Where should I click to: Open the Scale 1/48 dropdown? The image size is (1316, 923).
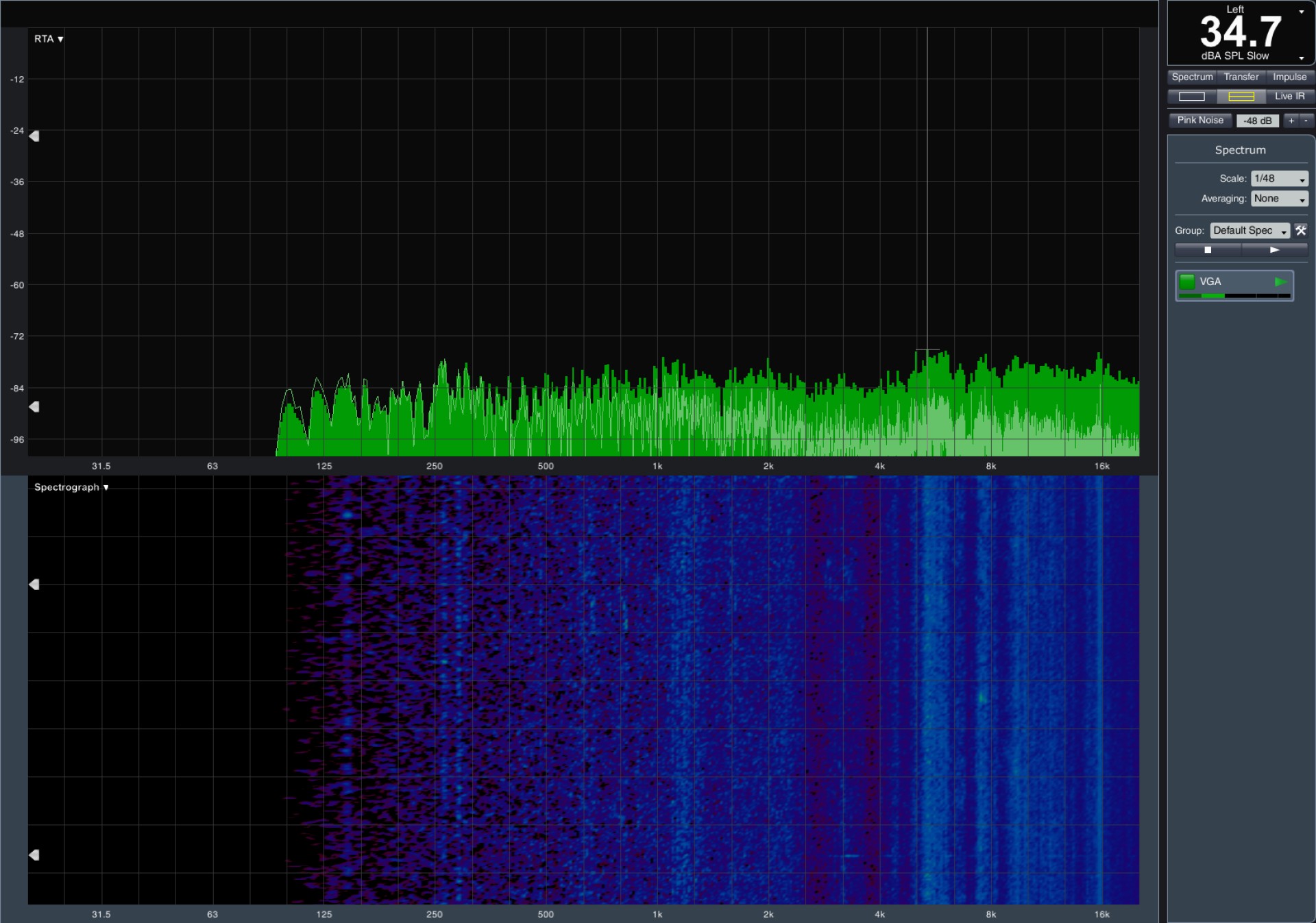pyautogui.click(x=1279, y=179)
